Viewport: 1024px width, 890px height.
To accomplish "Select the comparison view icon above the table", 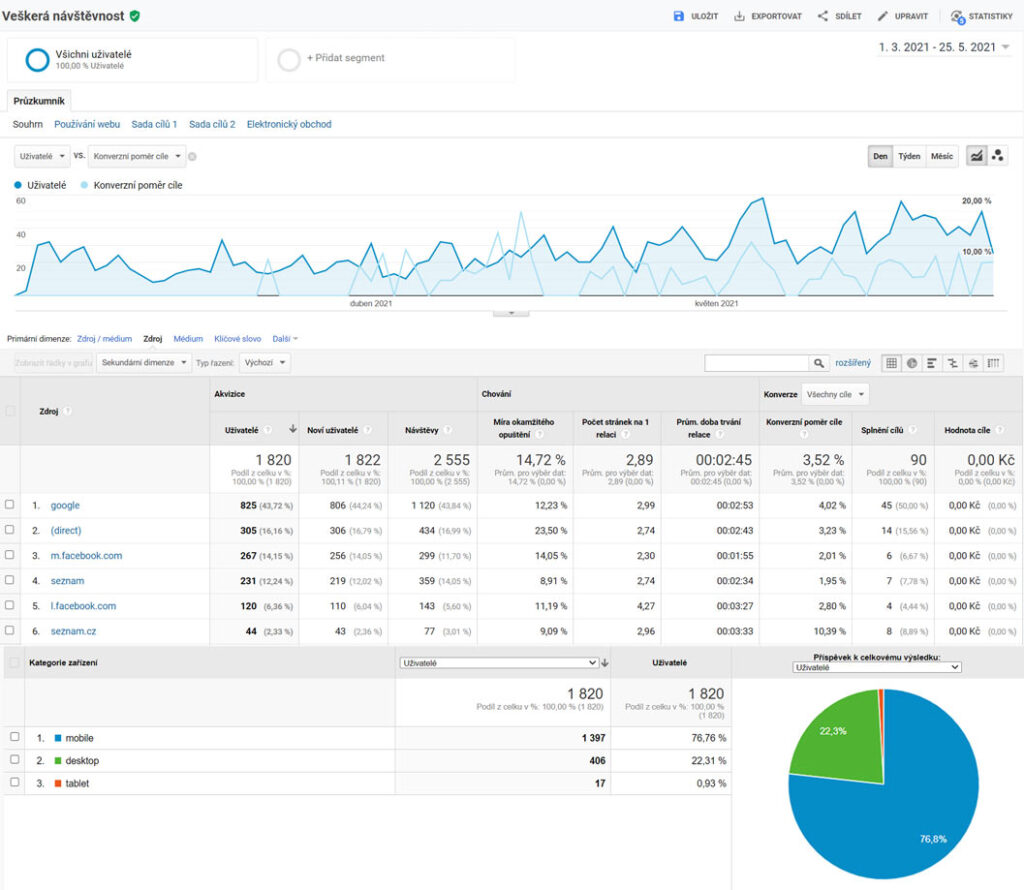I will pos(955,362).
